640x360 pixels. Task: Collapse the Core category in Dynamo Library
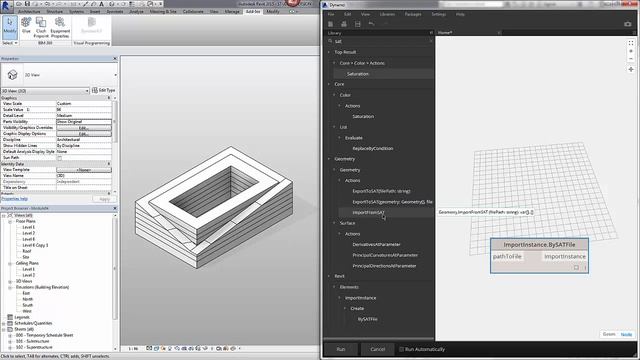click(x=329, y=84)
